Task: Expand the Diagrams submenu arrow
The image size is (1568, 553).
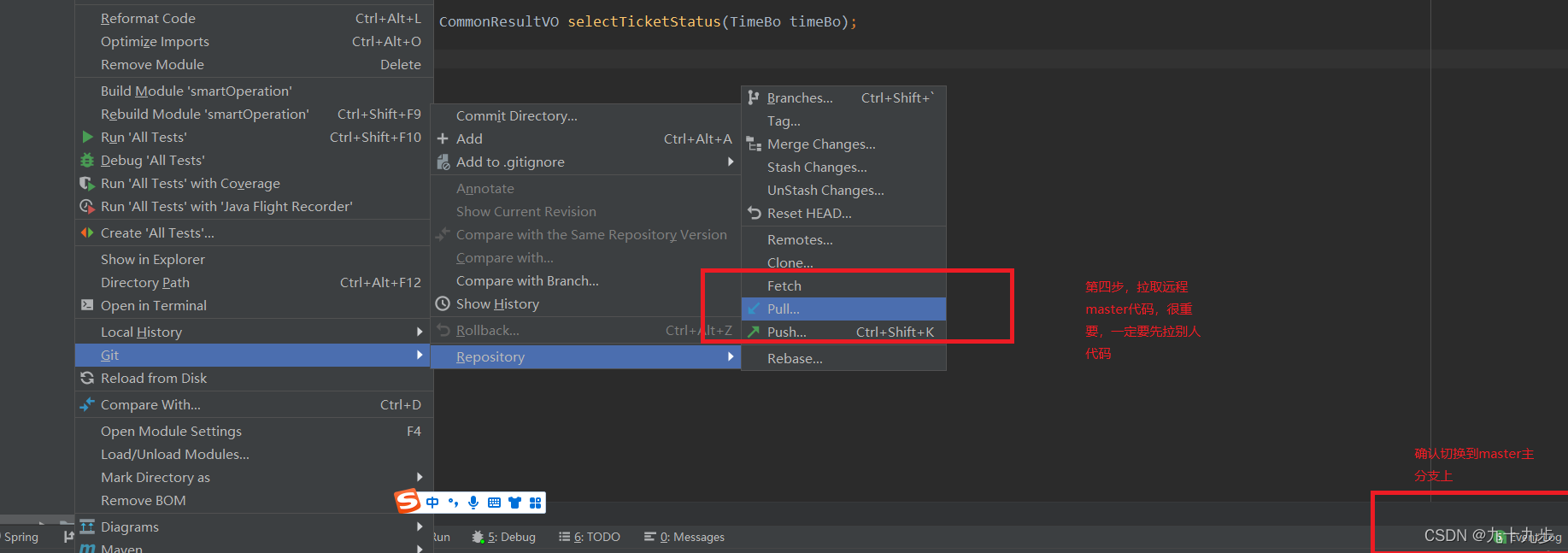Action: (x=420, y=527)
